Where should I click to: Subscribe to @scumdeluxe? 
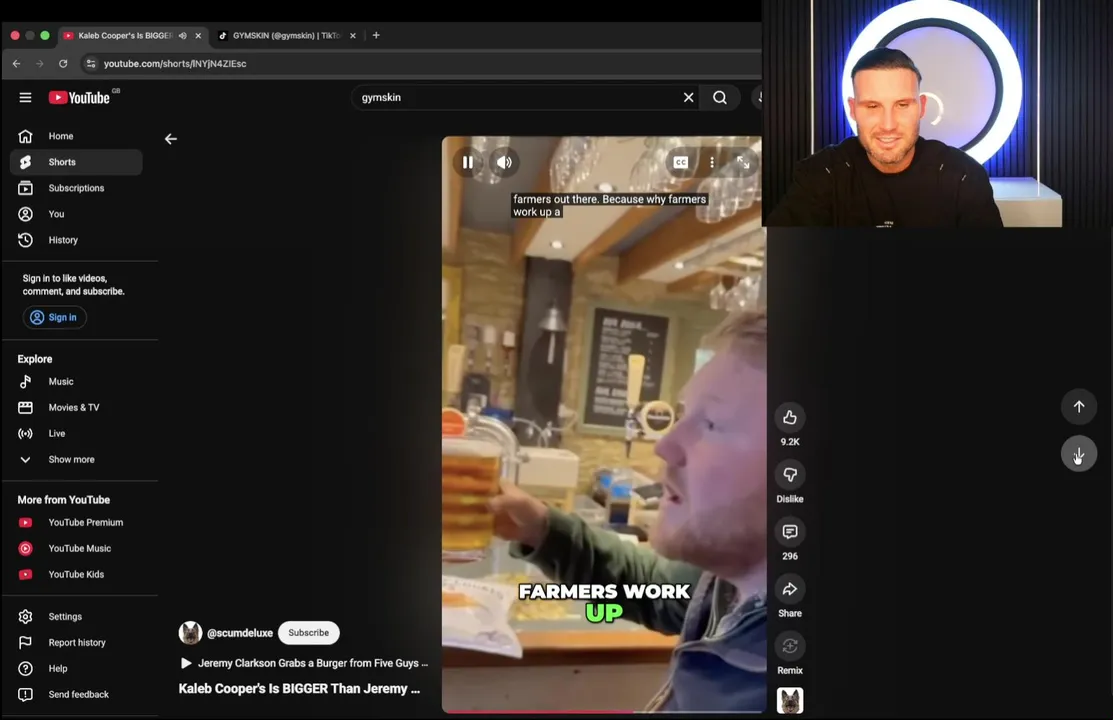pyautogui.click(x=309, y=633)
